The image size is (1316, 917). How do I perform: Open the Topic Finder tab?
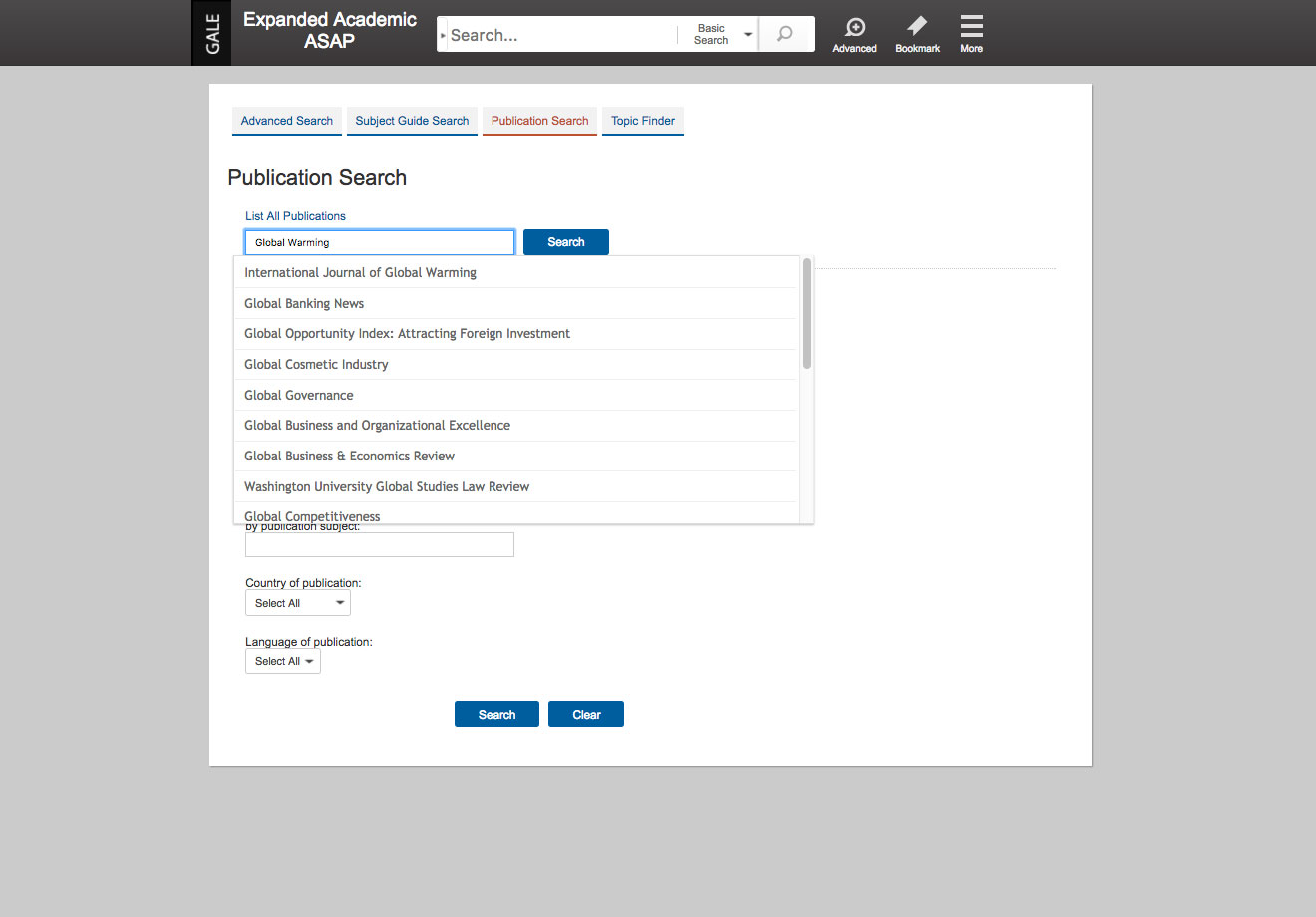pyautogui.click(x=643, y=121)
